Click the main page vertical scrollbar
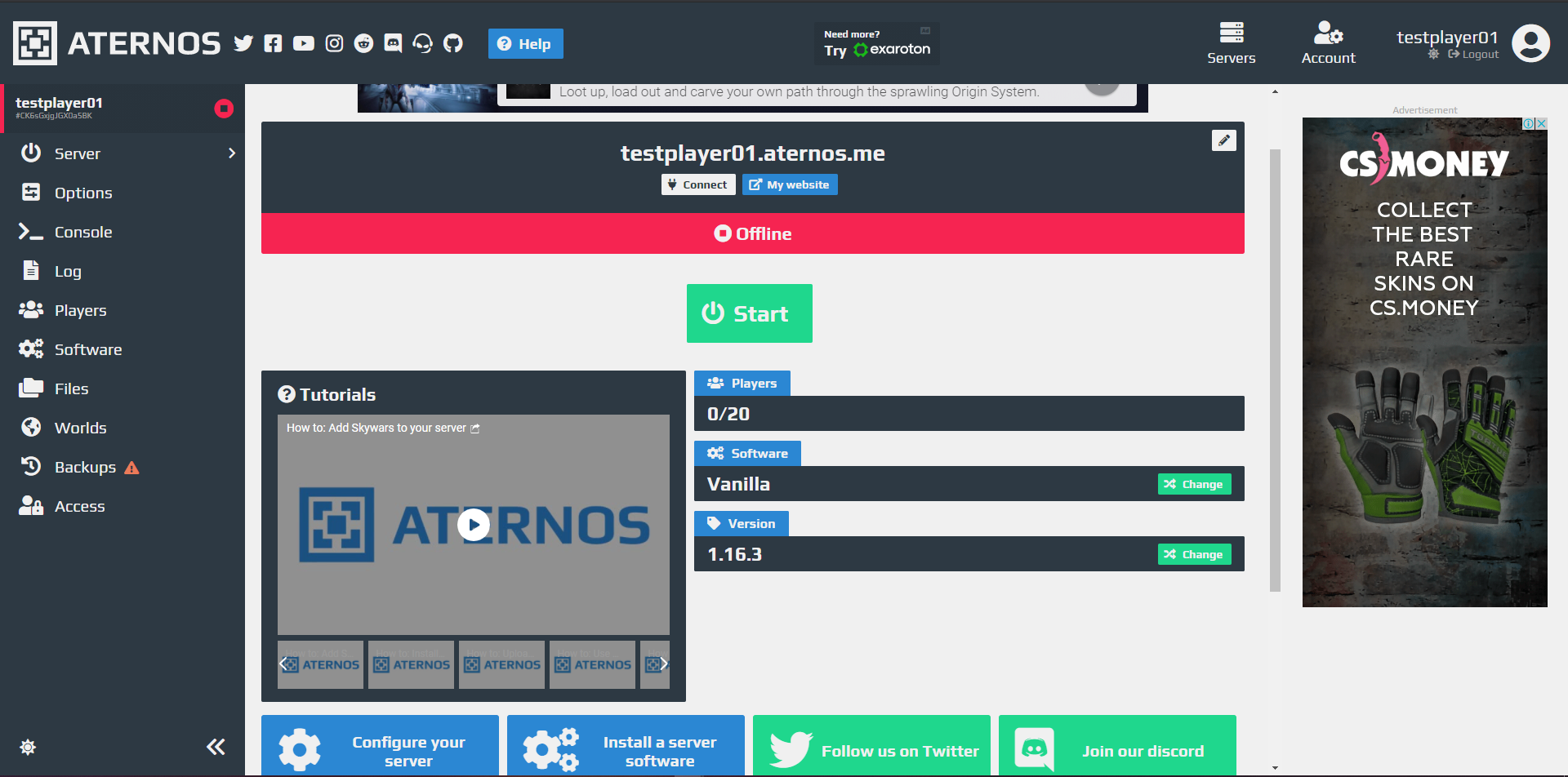Image resolution: width=1568 pixels, height=777 pixels. pyautogui.click(x=1275, y=371)
